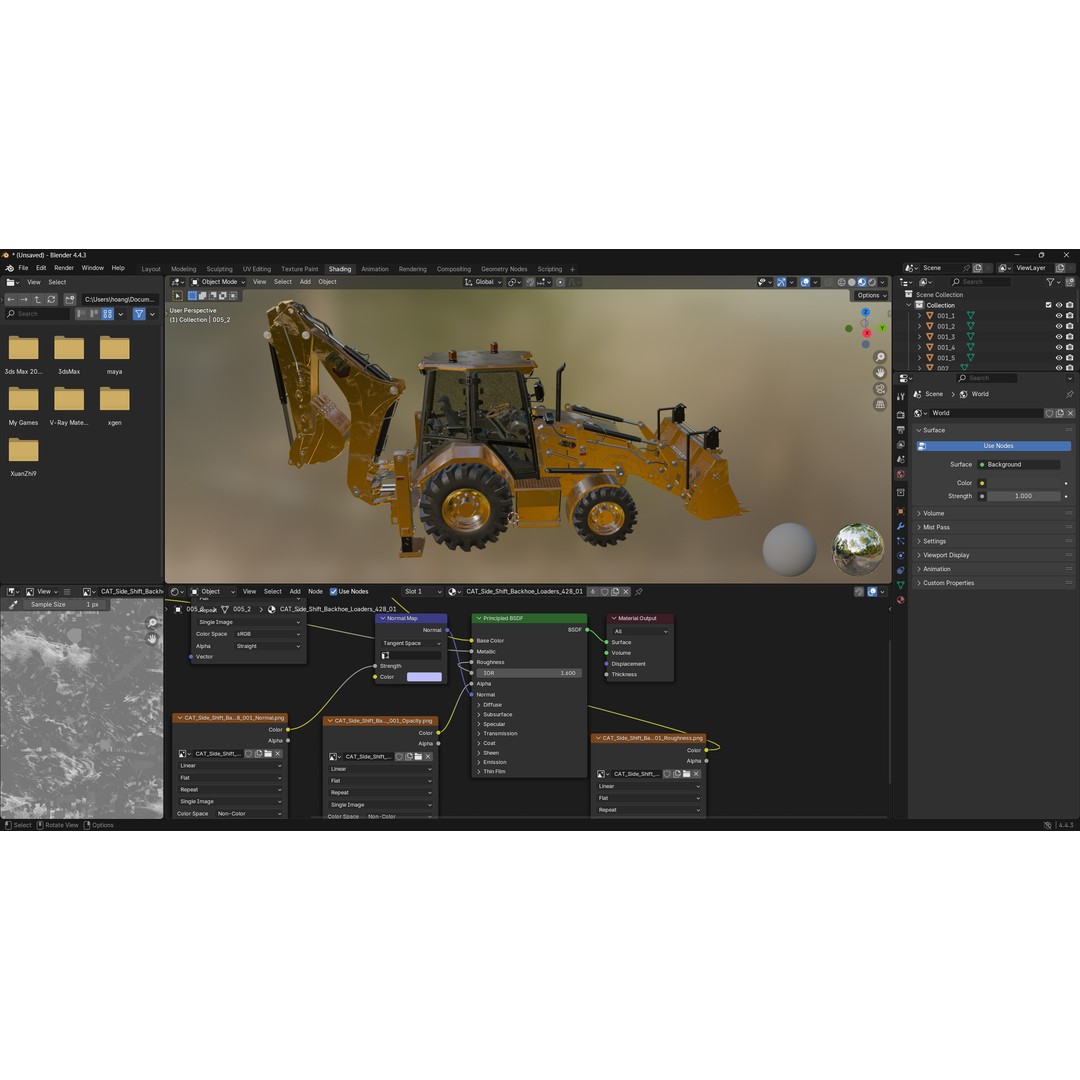Switch to the Modeling workspace tab
Viewport: 1080px width, 1080px height.
(183, 269)
